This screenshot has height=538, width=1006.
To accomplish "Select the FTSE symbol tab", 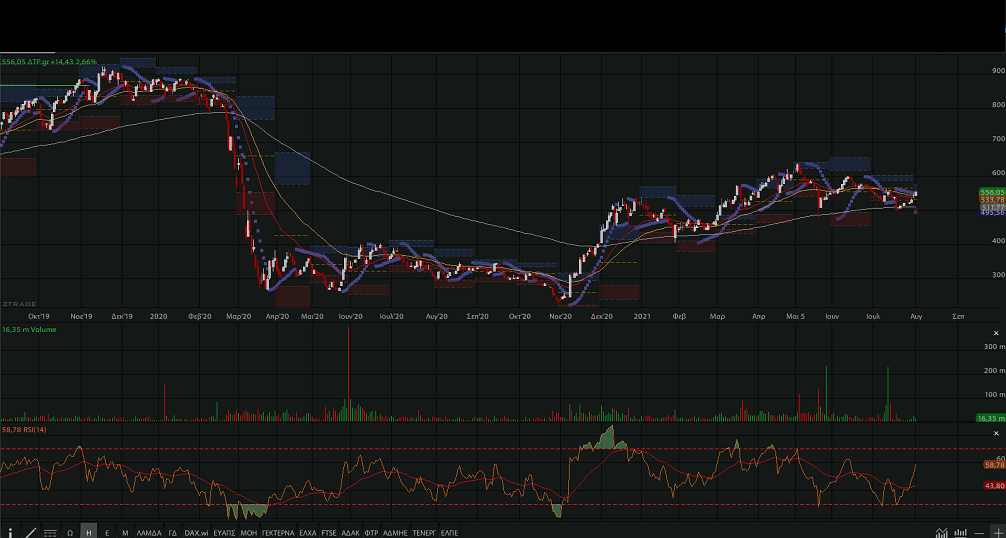I will (329, 532).
